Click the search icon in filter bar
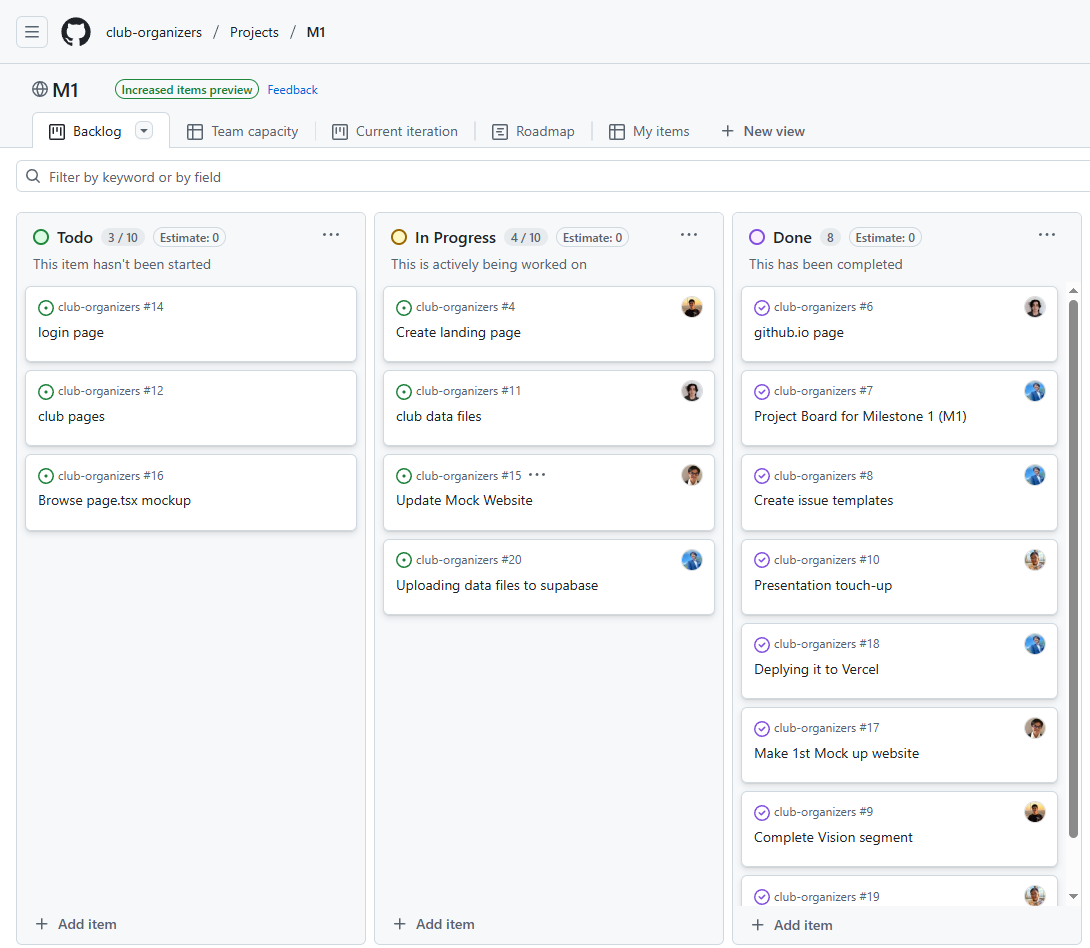This screenshot has height=948, width=1090. (x=34, y=177)
